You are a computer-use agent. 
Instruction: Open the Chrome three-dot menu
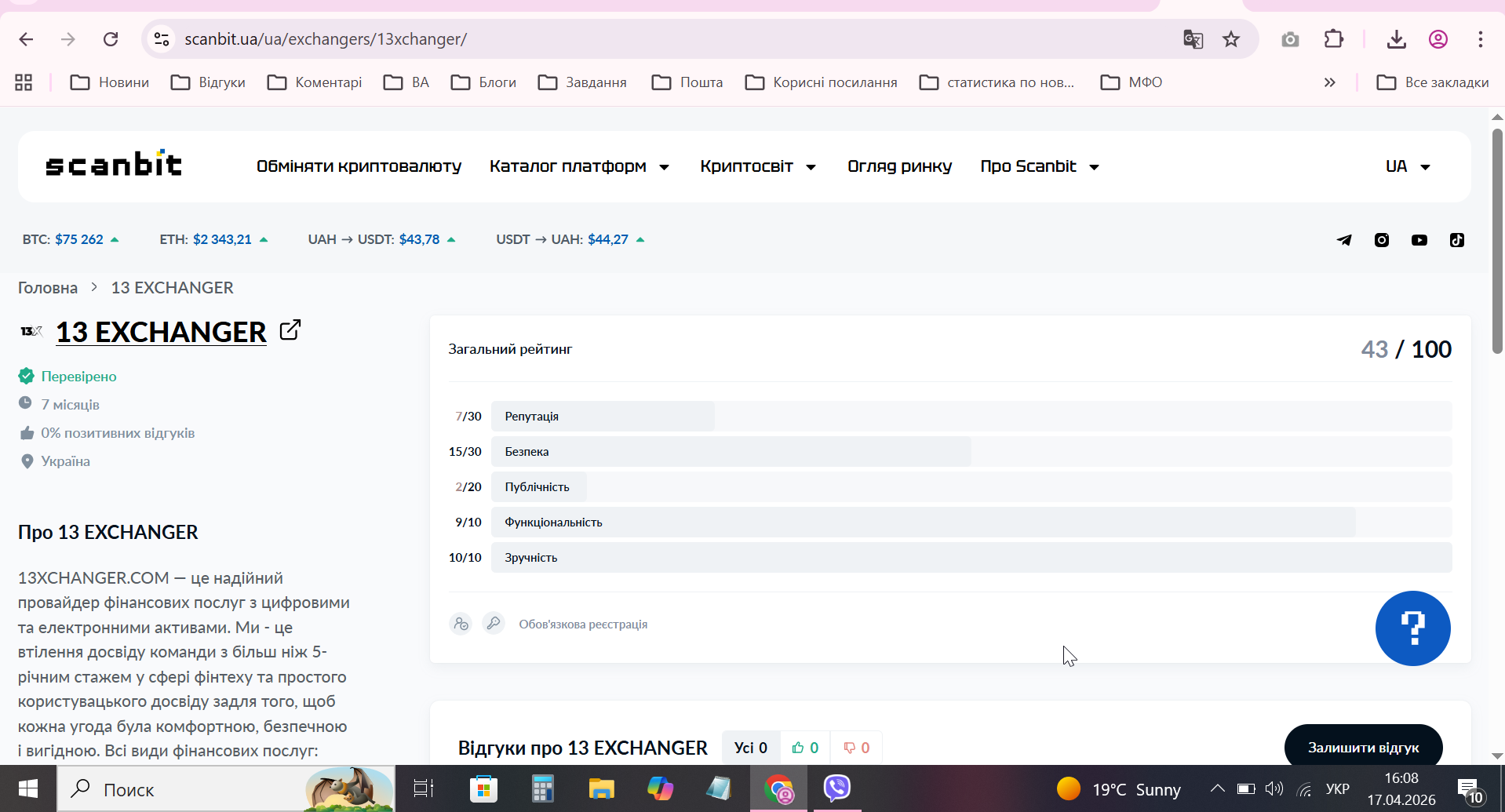coord(1481,39)
